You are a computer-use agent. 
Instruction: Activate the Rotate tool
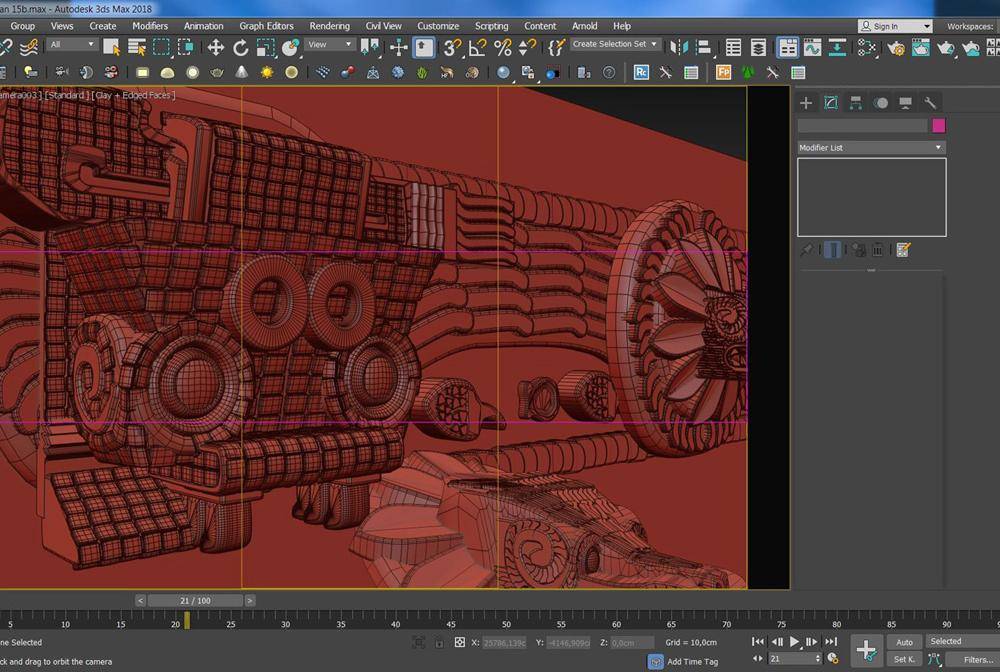(x=240, y=47)
